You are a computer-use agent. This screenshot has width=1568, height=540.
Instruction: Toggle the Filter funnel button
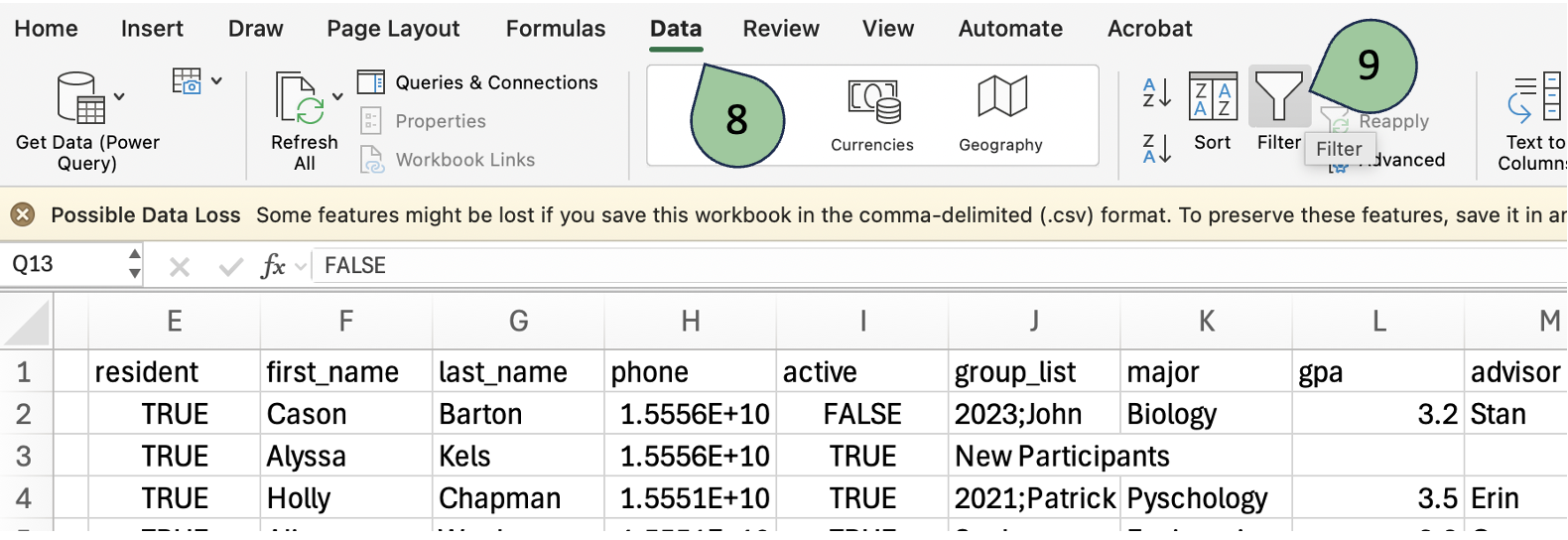1278,99
